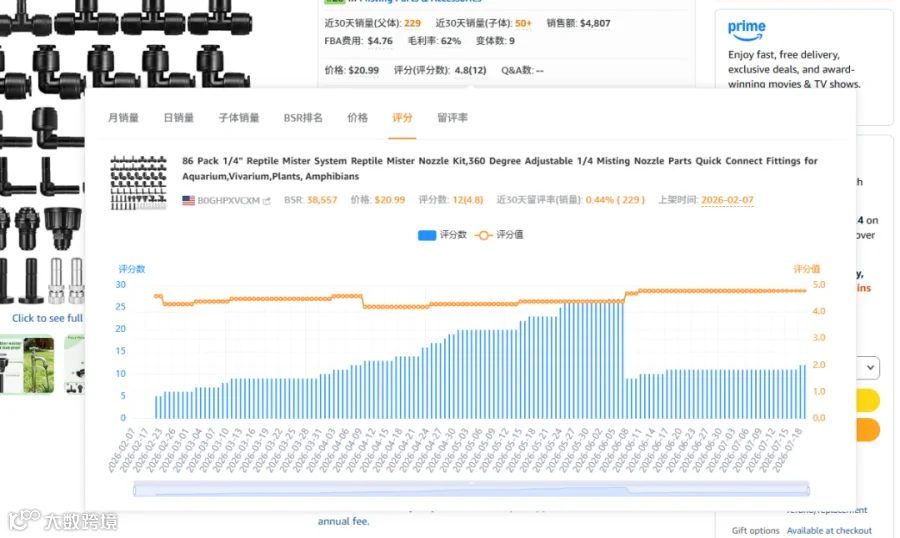Open the quantity dropdown chevron on right

coord(870,367)
